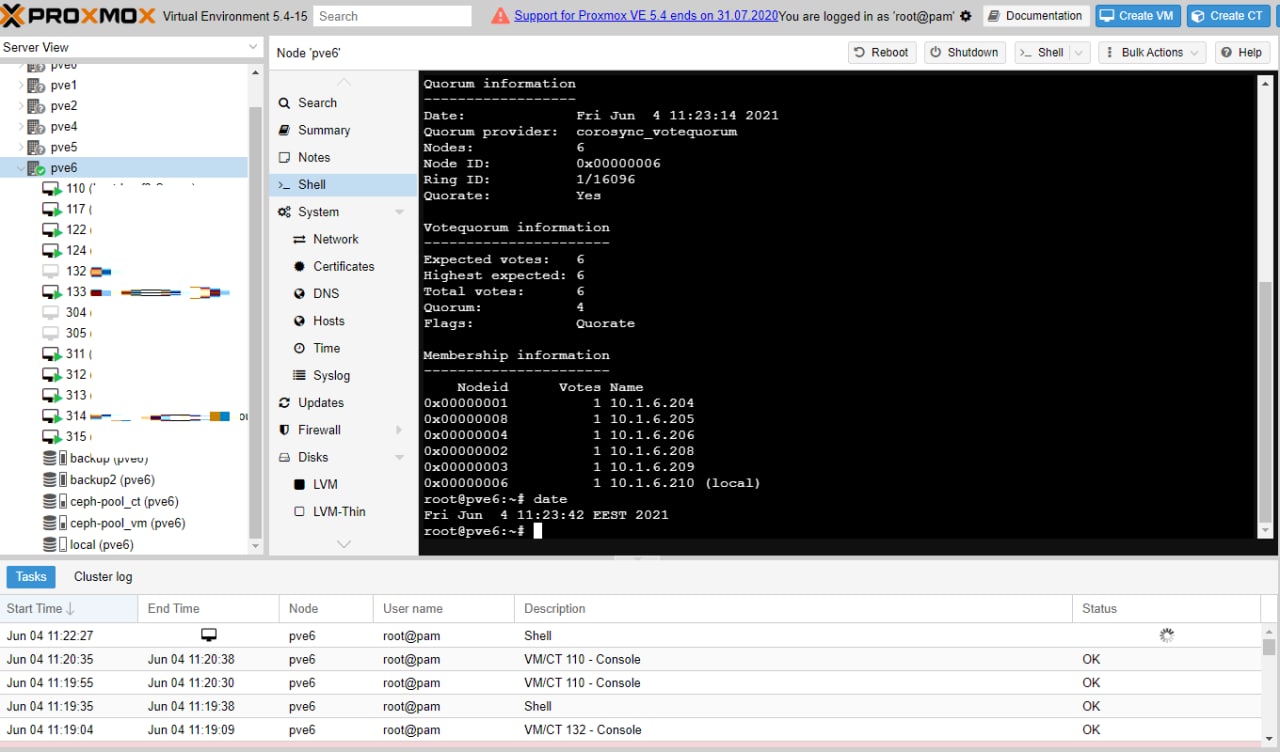Viewport: 1280px width, 752px height.
Task: Focus the top Search field
Action: point(392,16)
